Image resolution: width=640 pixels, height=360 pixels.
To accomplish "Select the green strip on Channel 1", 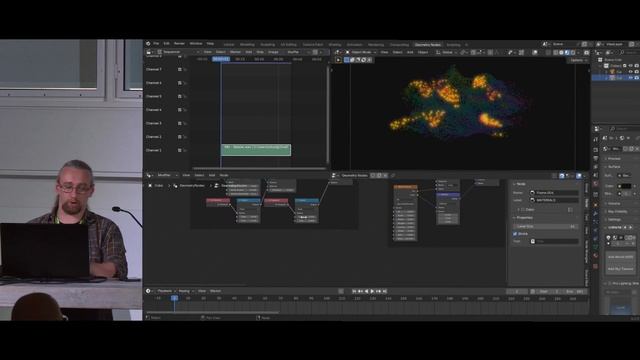I will tap(256, 150).
